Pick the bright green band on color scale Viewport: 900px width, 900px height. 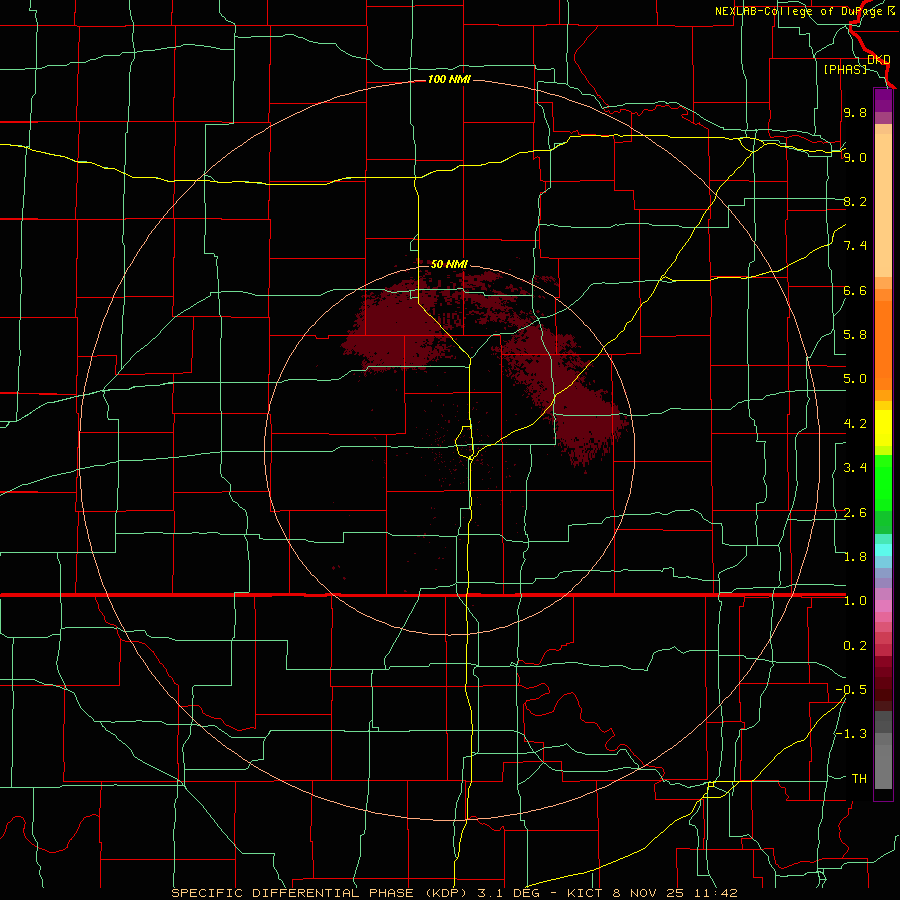(883, 482)
